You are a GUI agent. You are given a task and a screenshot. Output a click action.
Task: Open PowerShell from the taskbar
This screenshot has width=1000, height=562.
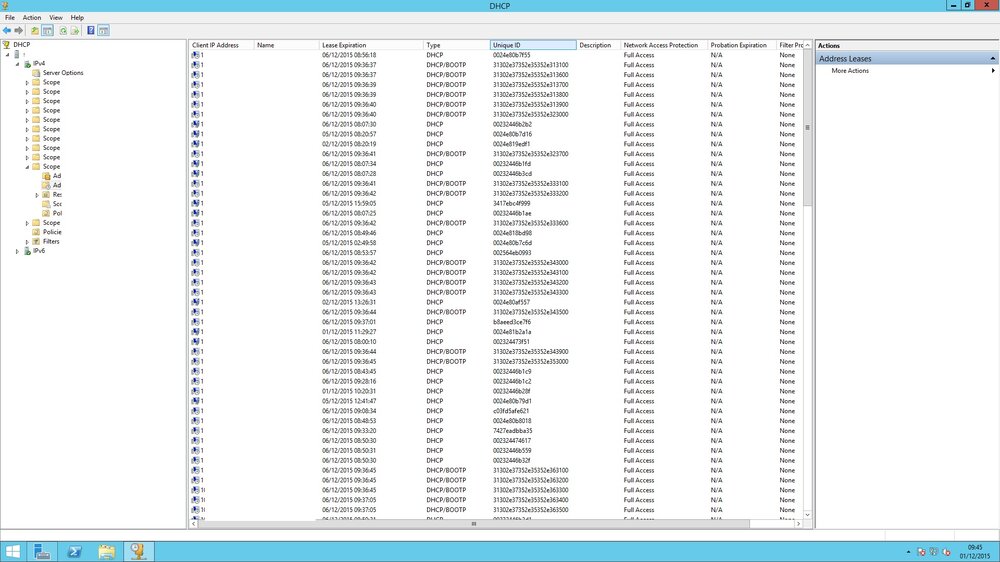point(75,552)
